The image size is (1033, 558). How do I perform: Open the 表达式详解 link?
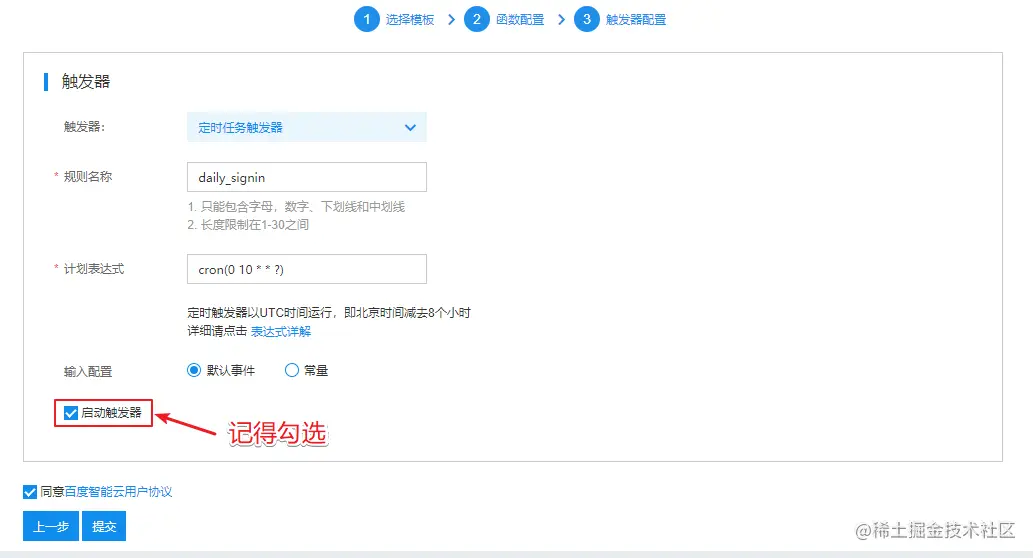coord(281,331)
